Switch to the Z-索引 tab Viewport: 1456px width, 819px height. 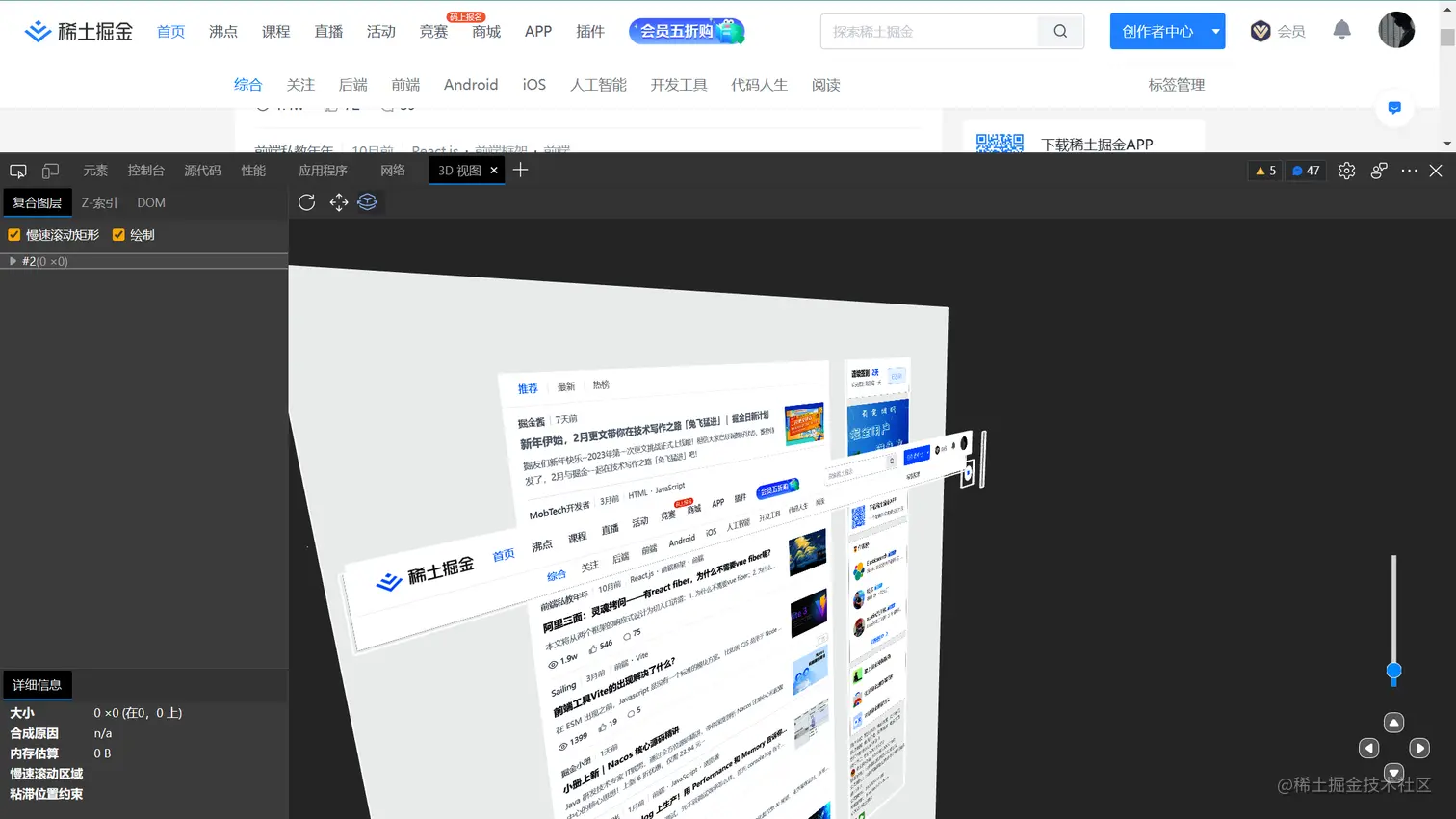click(98, 202)
